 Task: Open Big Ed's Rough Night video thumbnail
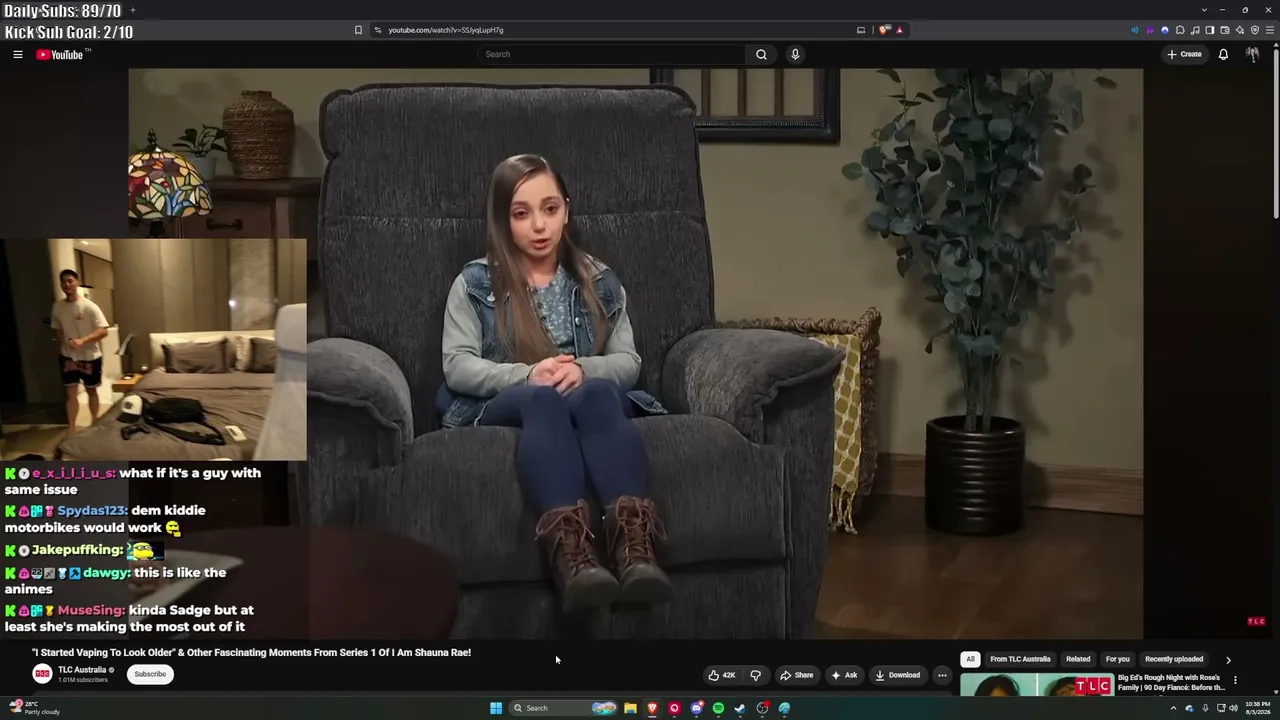[x=1036, y=685]
